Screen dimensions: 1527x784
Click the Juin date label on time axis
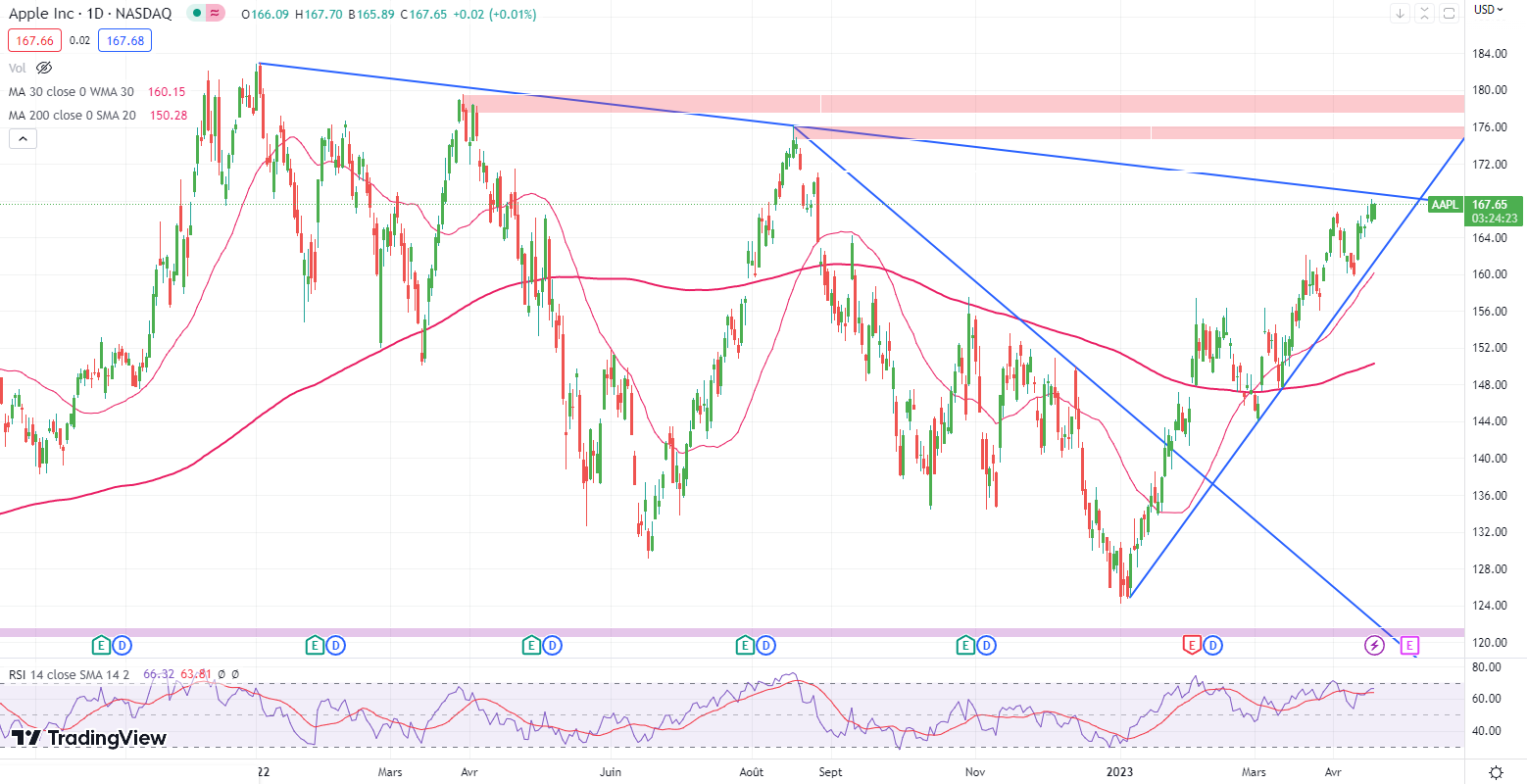point(611,772)
